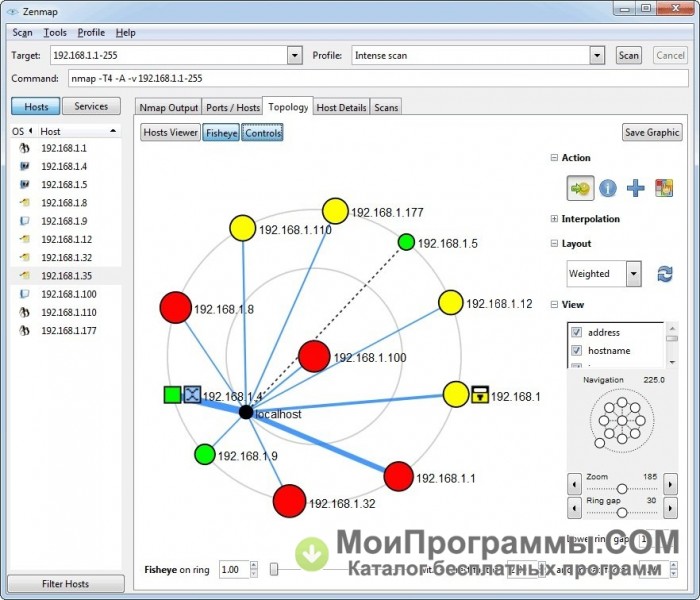This screenshot has height=600, width=700.
Task: Click the Fisheye on ring value field
Action: (x=234, y=570)
